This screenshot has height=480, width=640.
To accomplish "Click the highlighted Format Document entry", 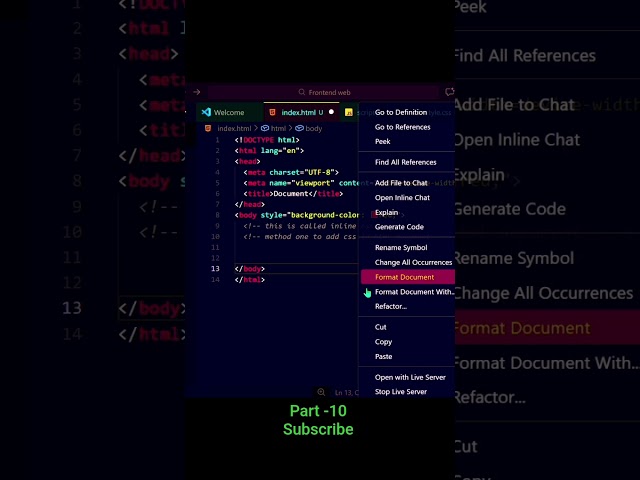I will coord(407,277).
